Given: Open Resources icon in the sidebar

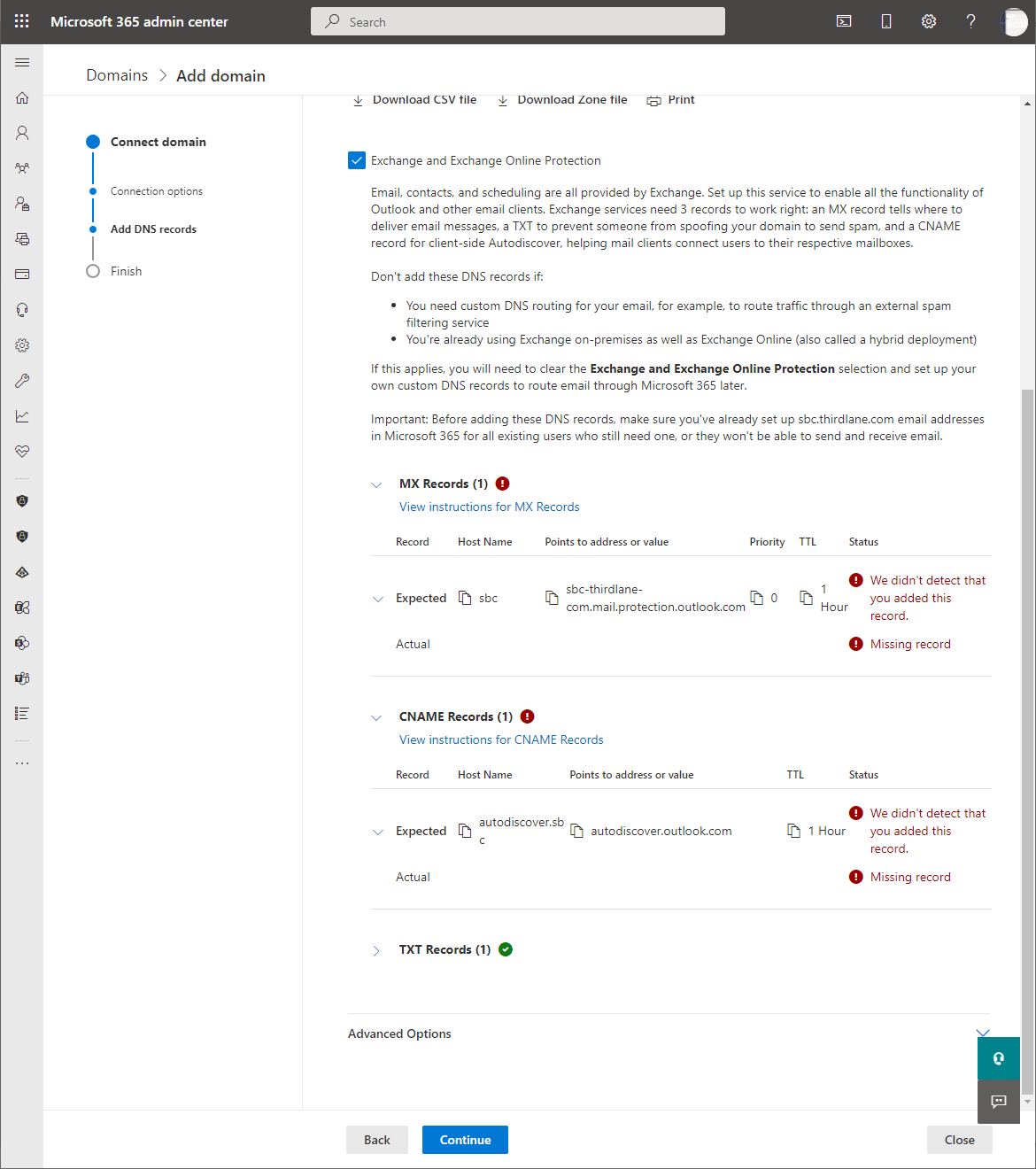Looking at the screenshot, I should click(x=22, y=239).
